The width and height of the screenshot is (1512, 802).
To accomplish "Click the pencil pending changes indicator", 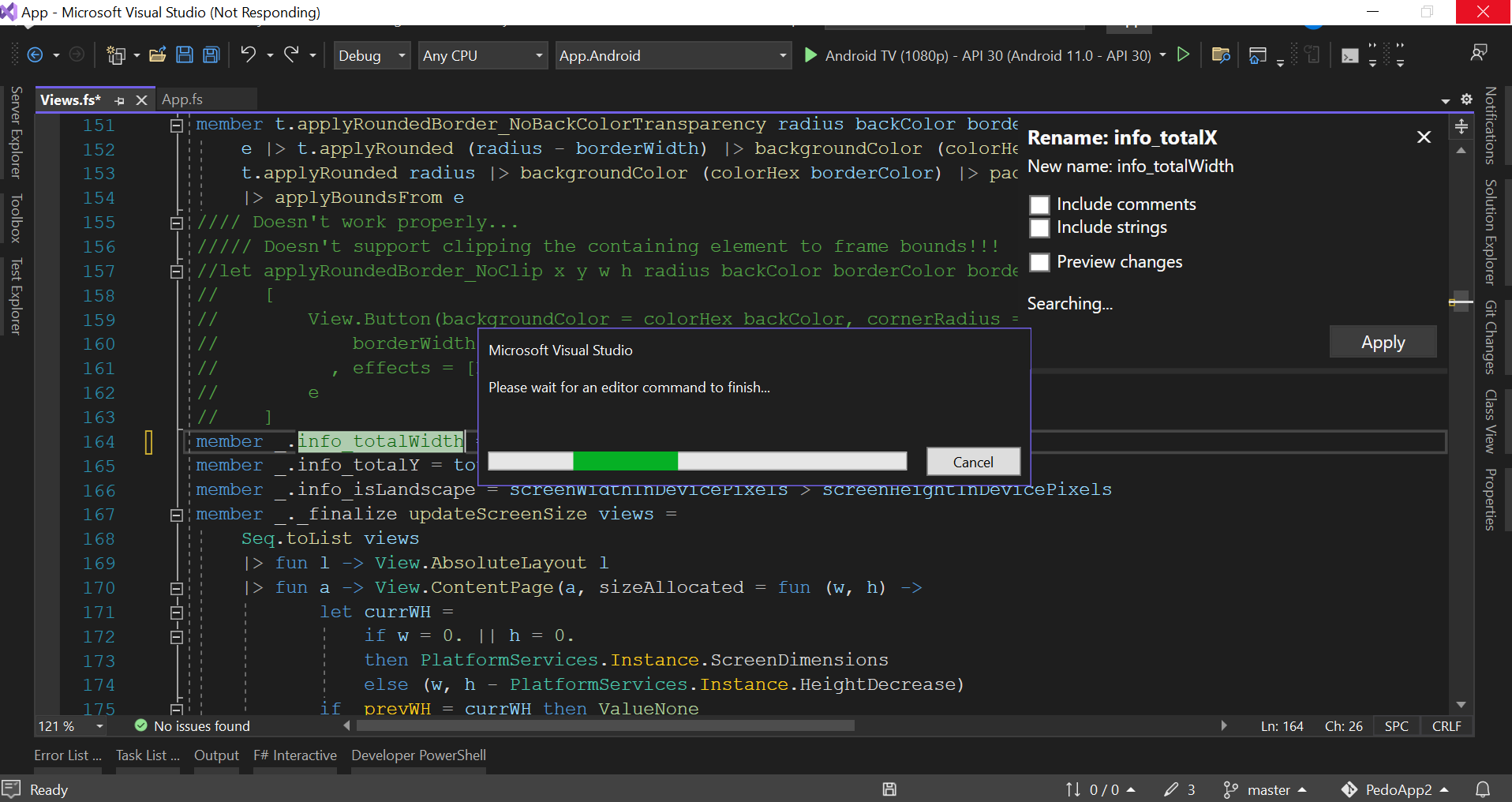I will click(x=1180, y=789).
